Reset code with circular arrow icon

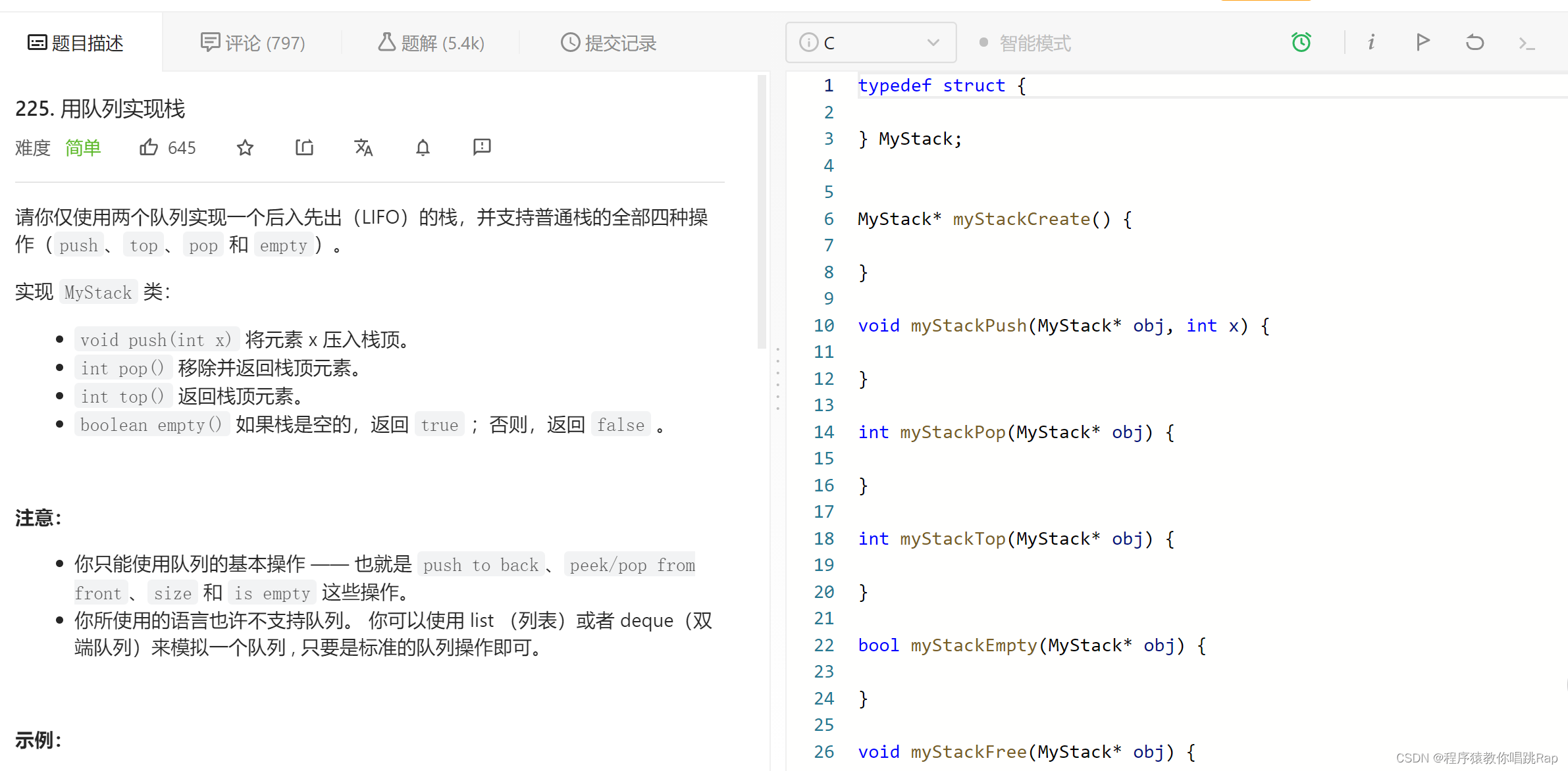point(1475,43)
